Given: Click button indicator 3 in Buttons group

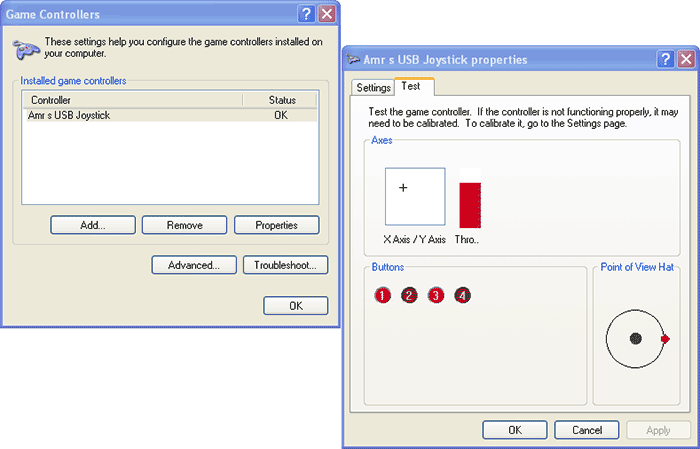Looking at the screenshot, I should (x=436, y=295).
